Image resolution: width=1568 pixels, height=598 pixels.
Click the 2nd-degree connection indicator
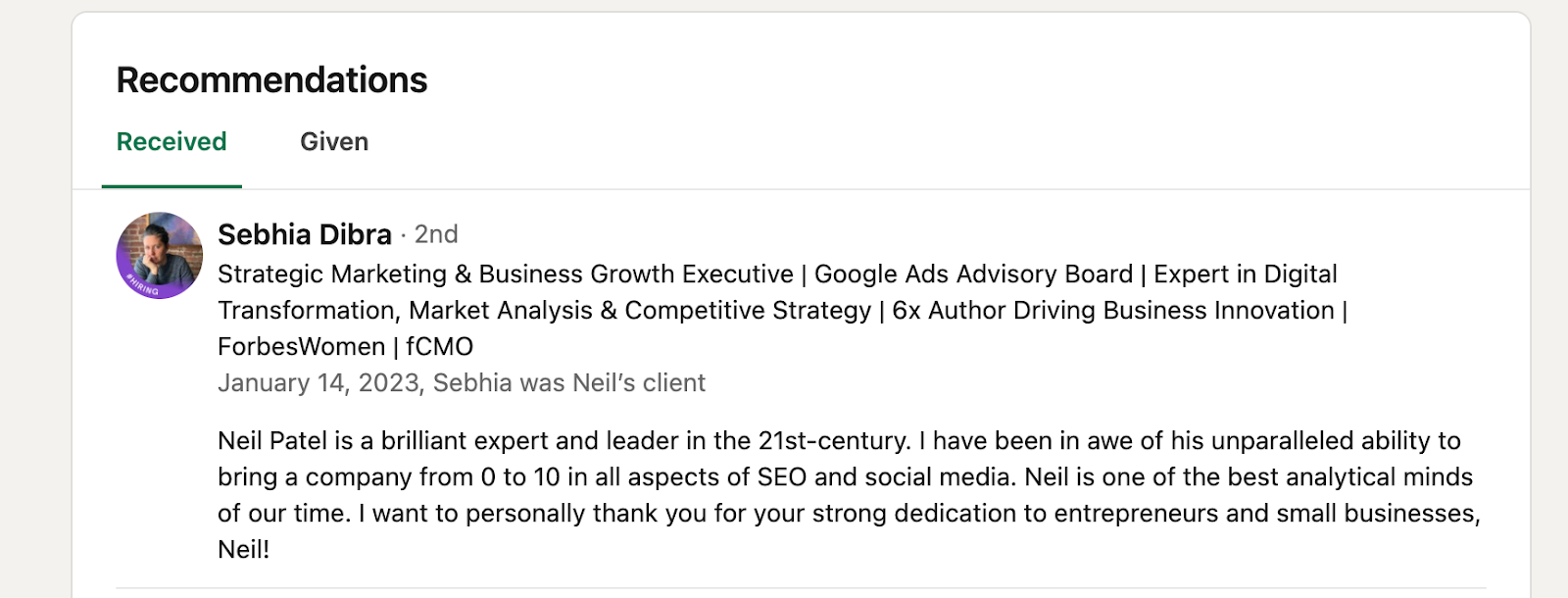coord(438,235)
